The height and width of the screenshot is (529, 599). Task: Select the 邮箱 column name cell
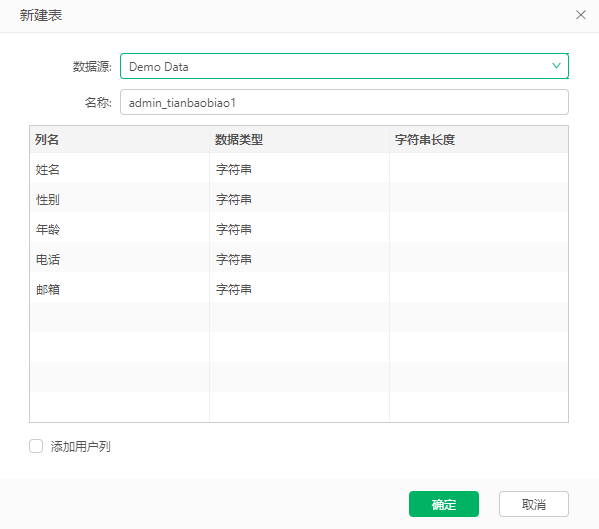[x=120, y=288]
